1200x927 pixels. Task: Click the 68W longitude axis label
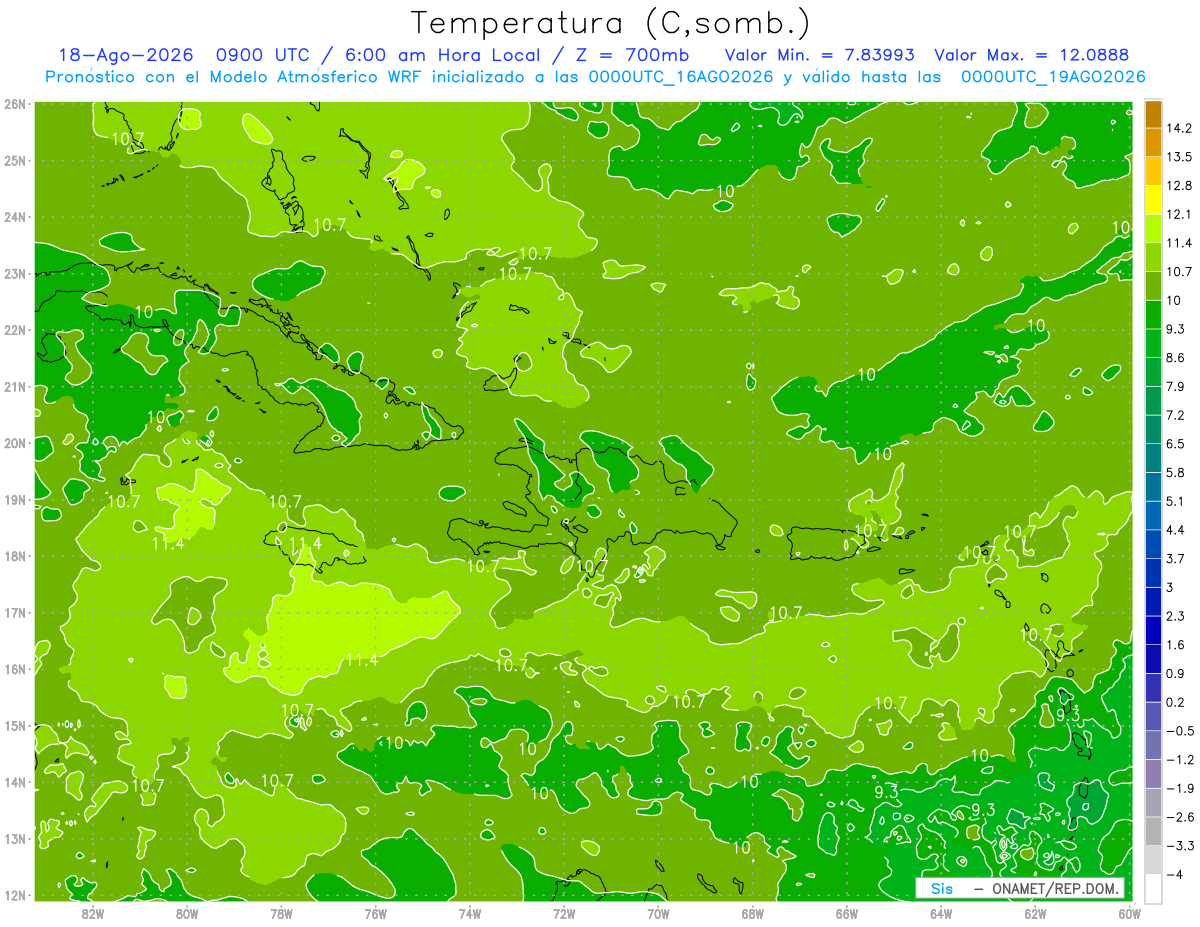tap(752, 913)
